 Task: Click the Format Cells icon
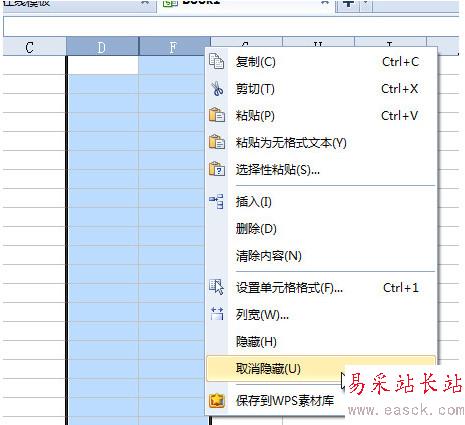click(216, 287)
